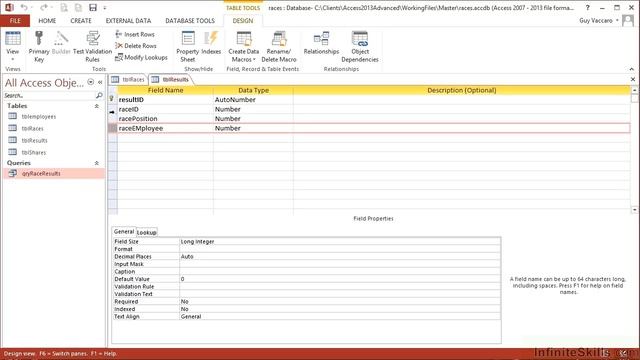Image resolution: width=640 pixels, height=360 pixels.
Task: Collapse the Queries group
Action: (x=97, y=163)
